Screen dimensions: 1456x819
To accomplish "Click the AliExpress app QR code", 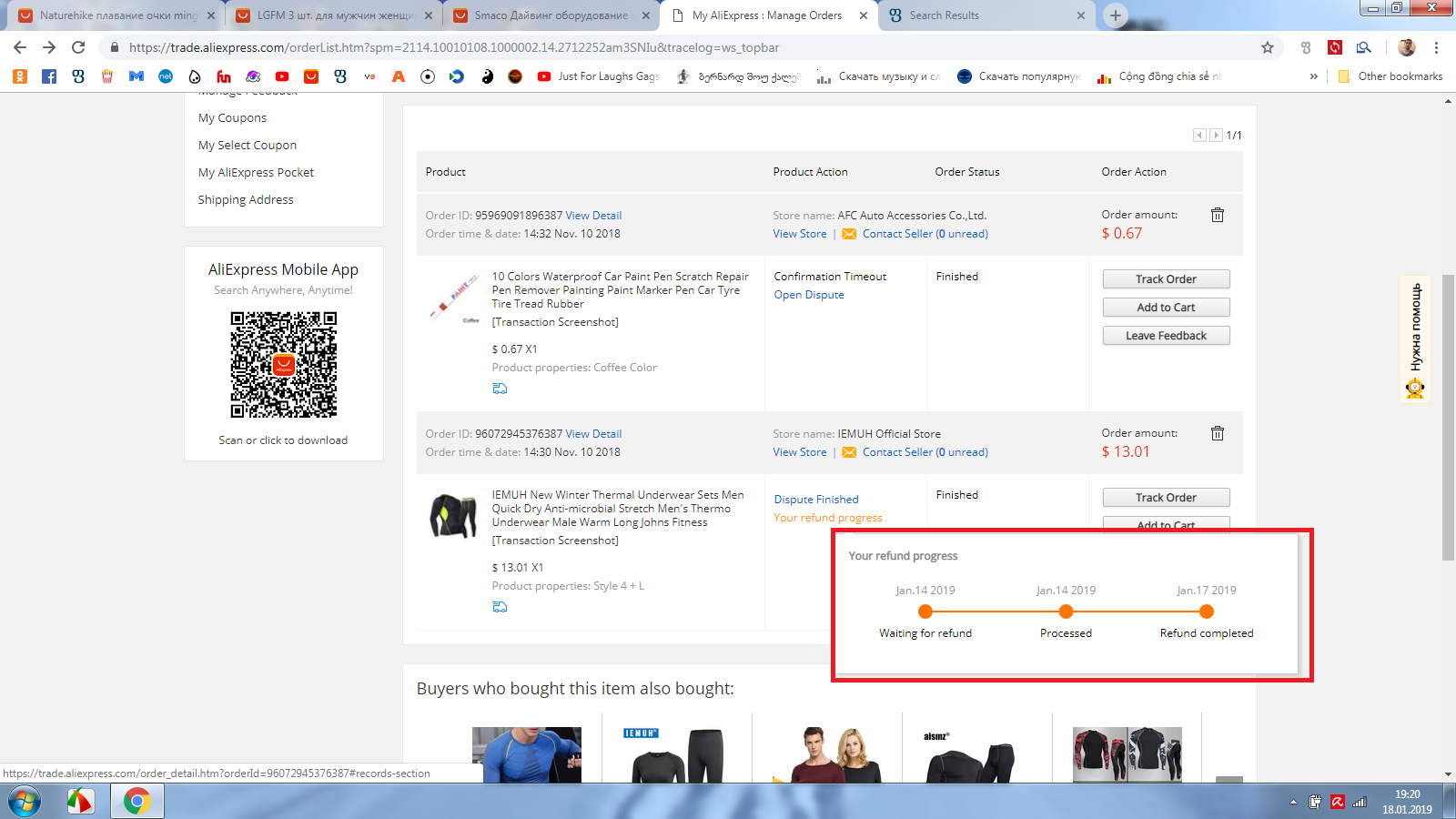I will point(284,365).
